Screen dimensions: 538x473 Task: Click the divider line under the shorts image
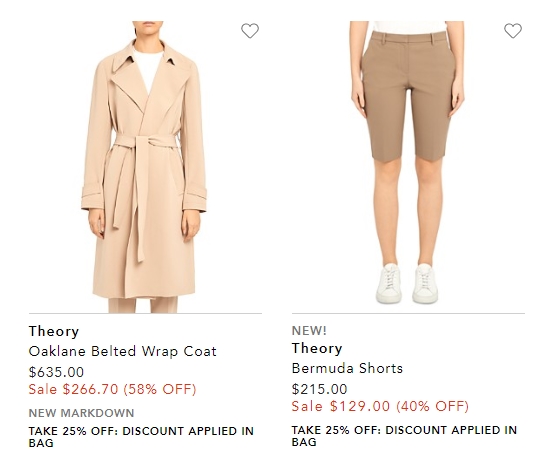(408, 313)
